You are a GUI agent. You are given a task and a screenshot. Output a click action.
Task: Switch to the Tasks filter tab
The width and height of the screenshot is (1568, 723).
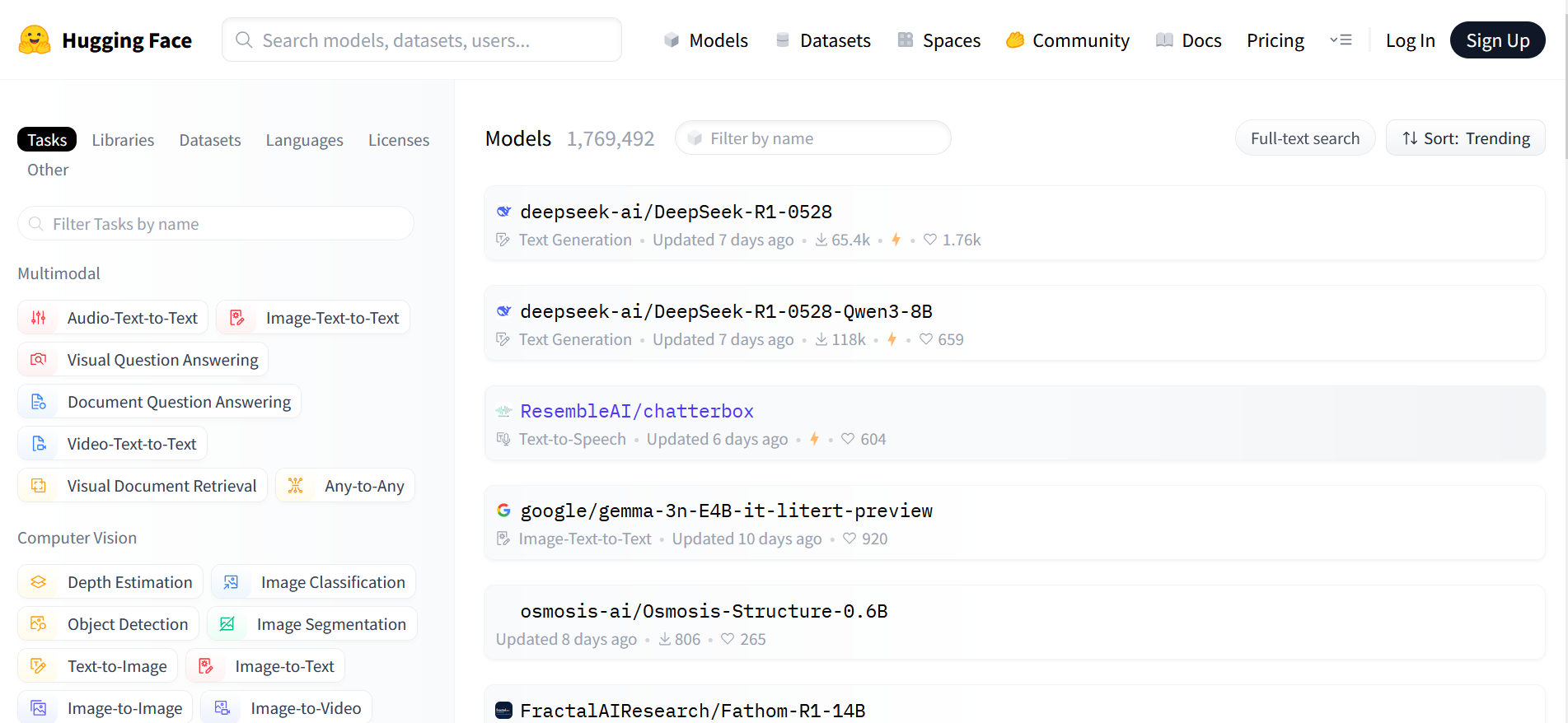click(47, 140)
